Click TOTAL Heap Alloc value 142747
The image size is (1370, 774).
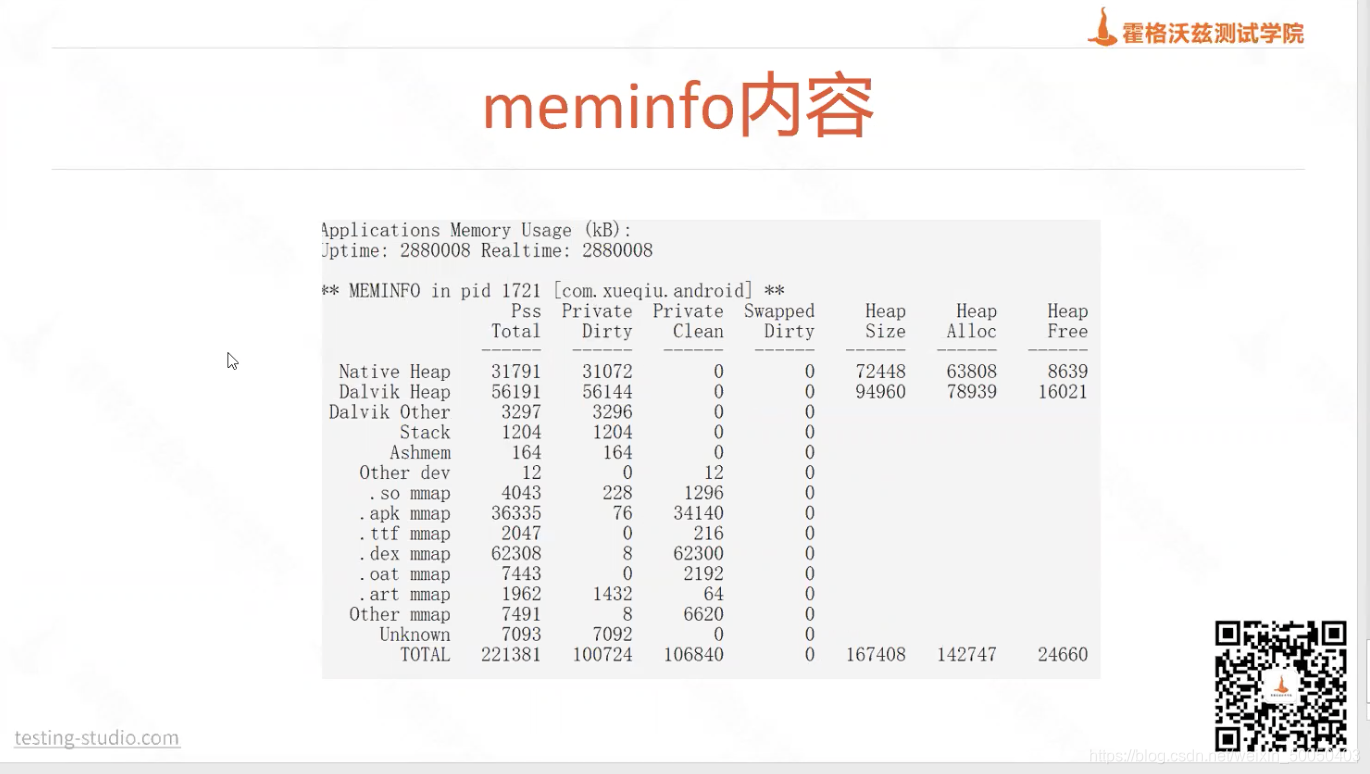(967, 655)
